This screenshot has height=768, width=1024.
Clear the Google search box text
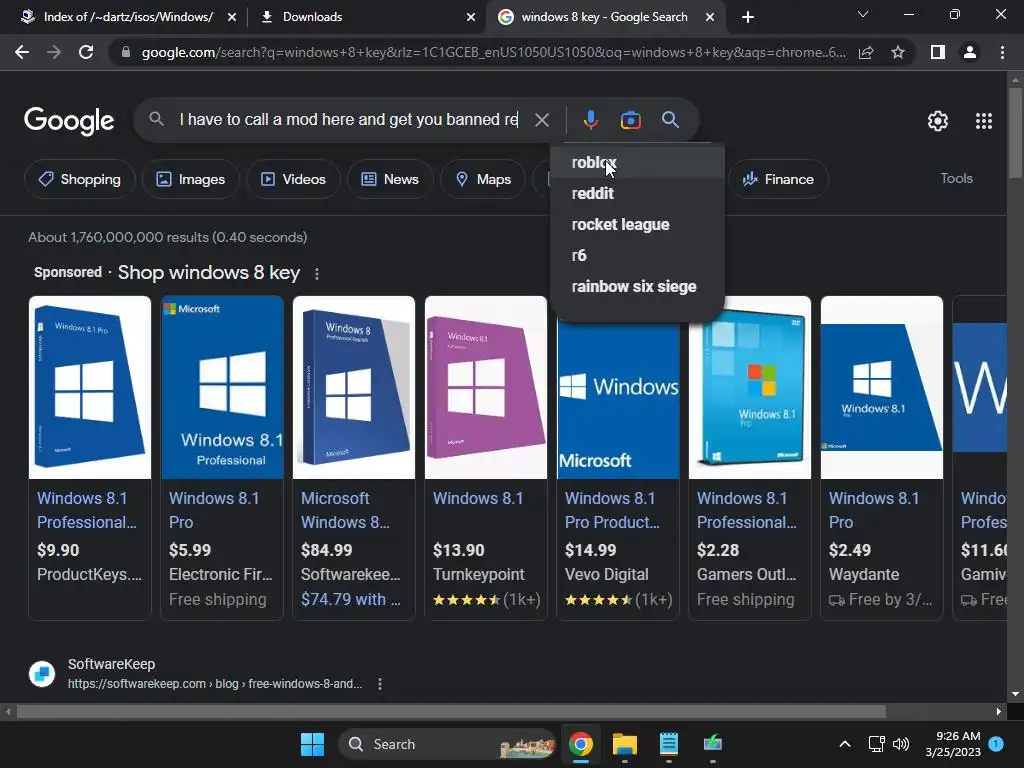pos(541,120)
